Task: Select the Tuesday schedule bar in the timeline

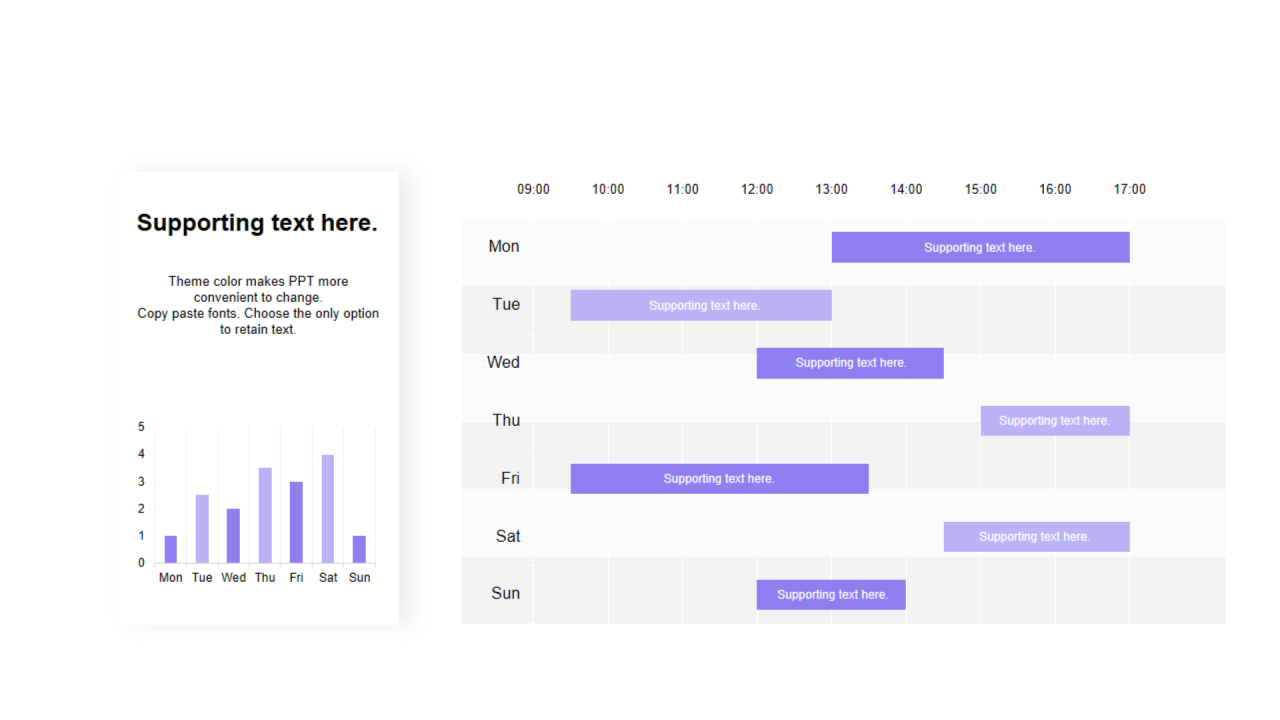Action: click(x=700, y=305)
